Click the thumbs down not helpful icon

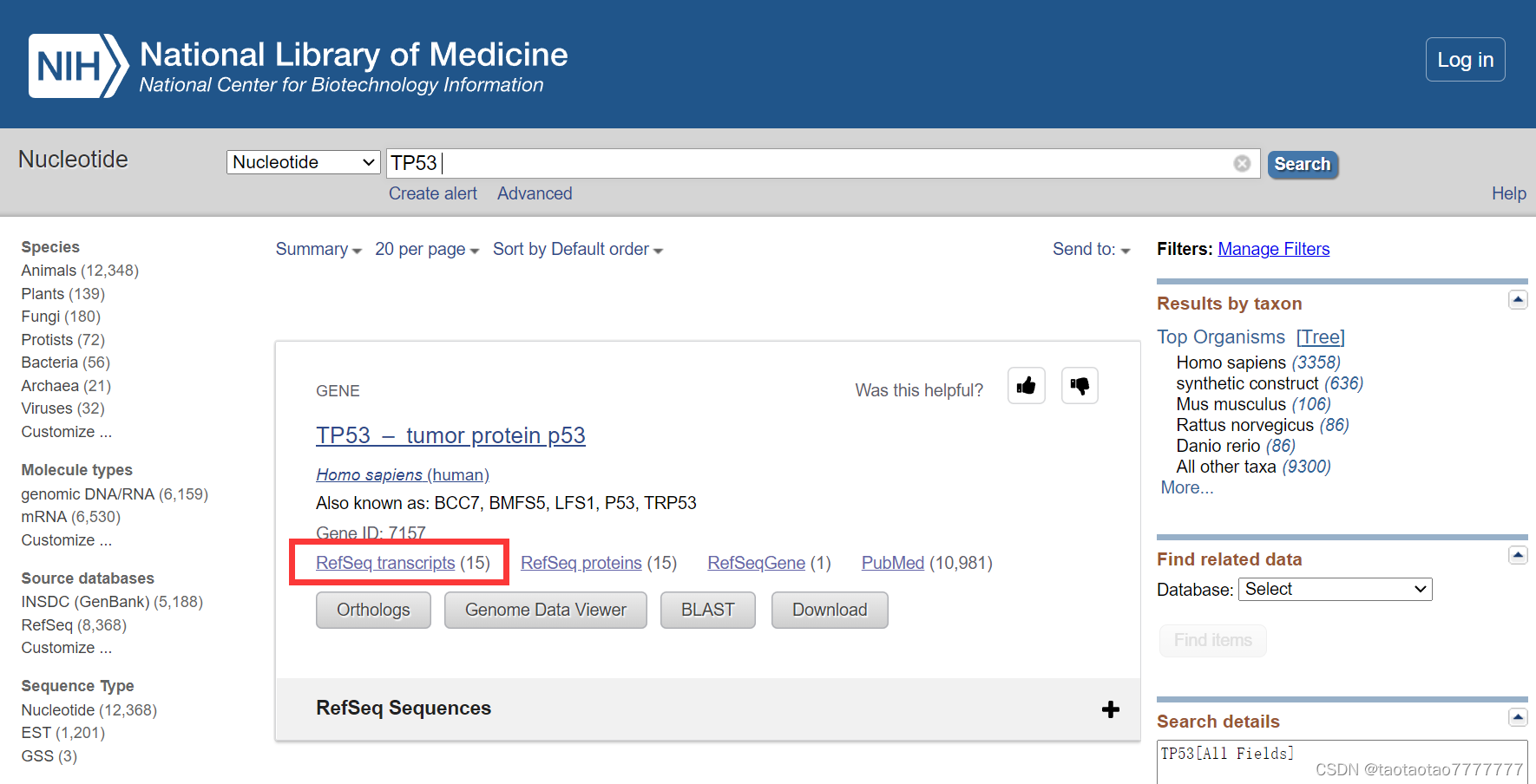point(1080,386)
